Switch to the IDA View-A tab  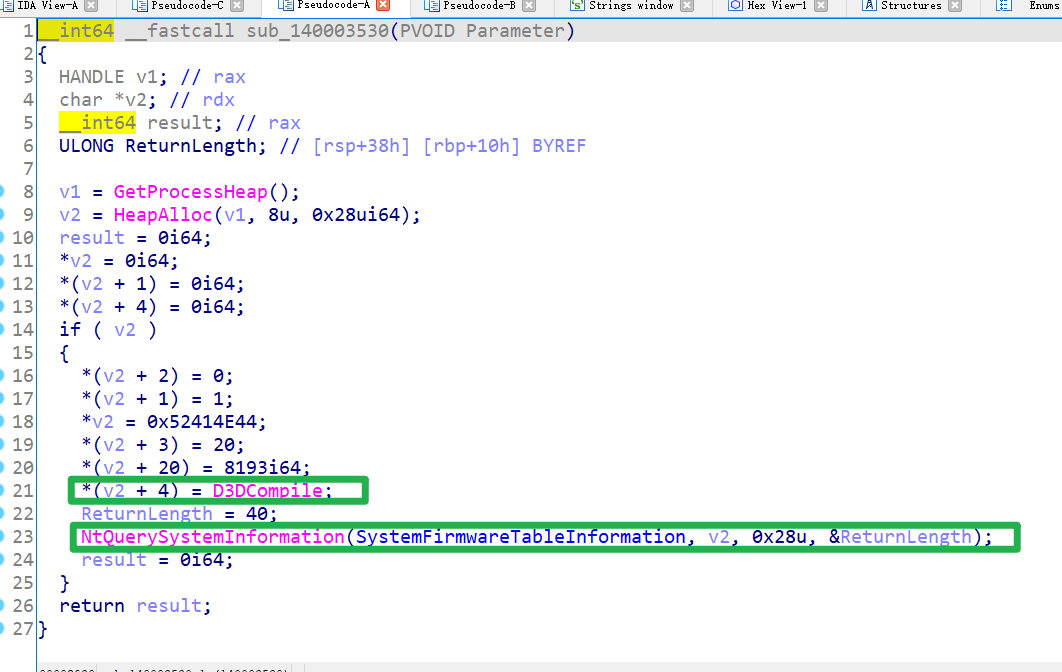pos(47,5)
